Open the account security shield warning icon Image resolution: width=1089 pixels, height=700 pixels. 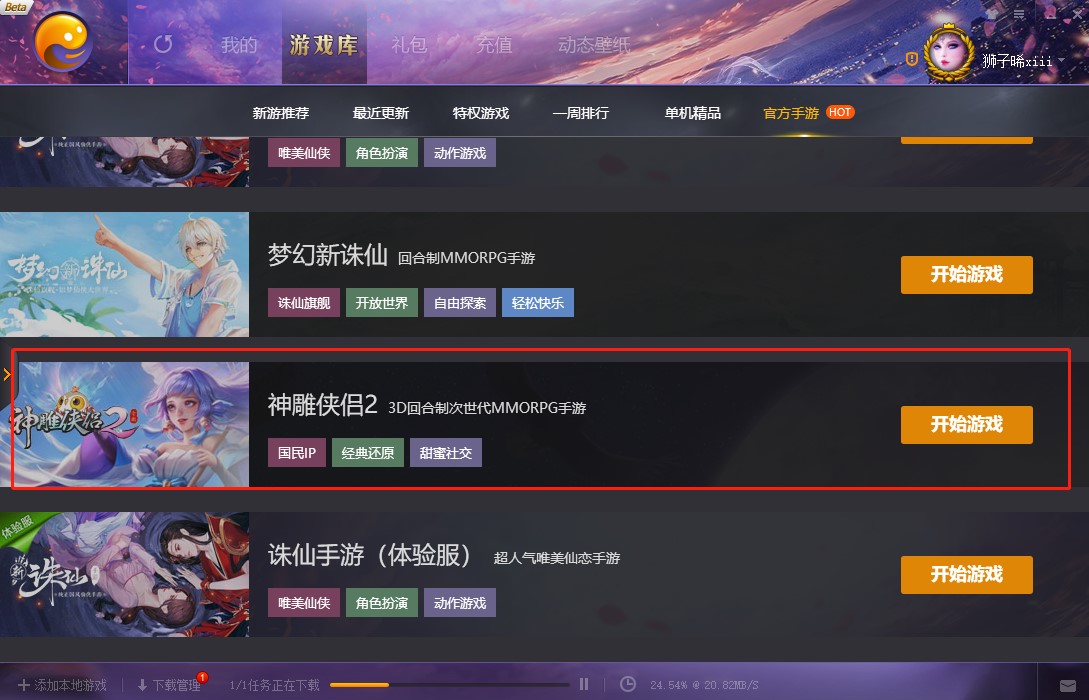tap(912, 59)
